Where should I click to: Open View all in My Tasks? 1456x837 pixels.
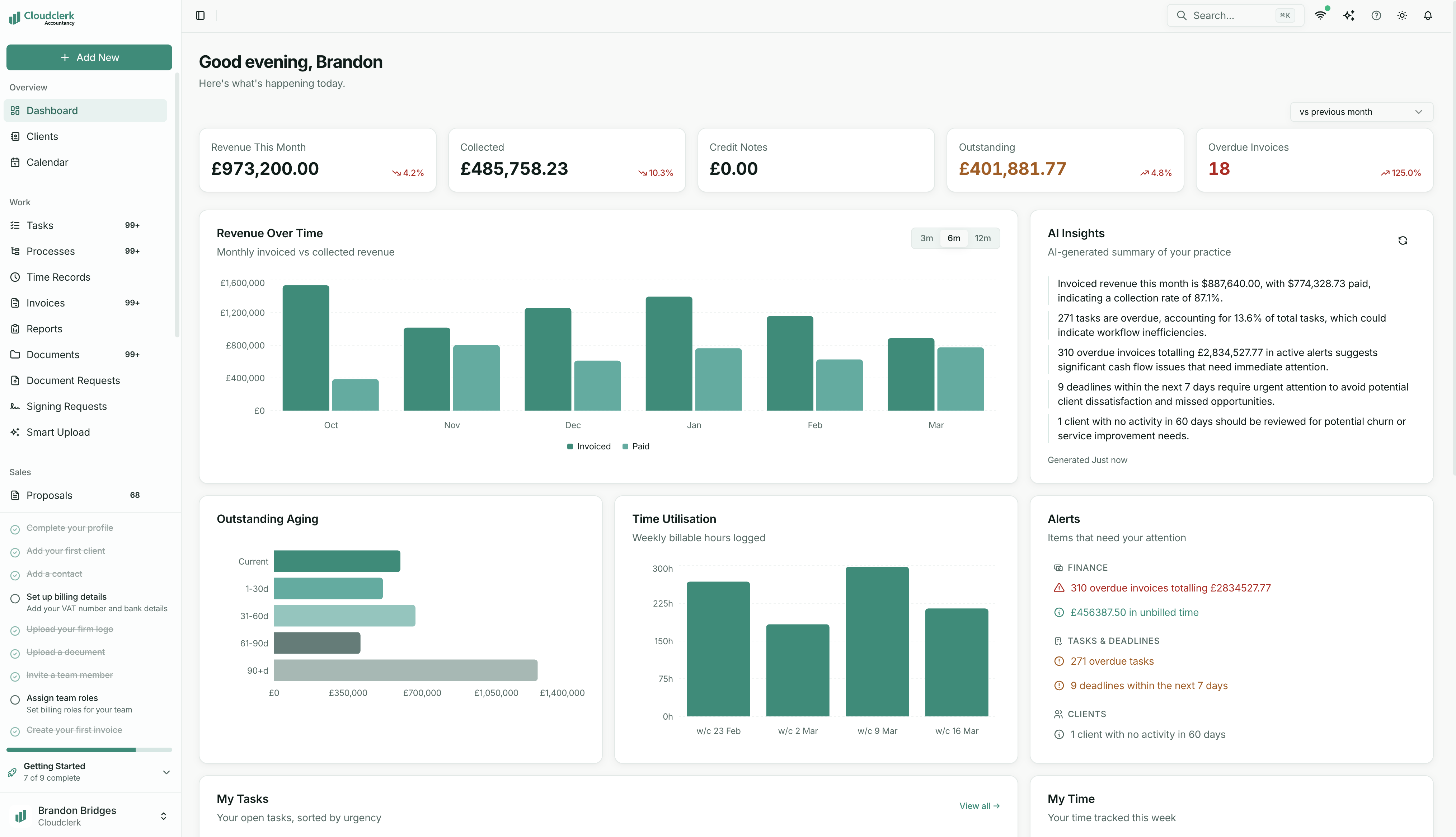point(979,805)
